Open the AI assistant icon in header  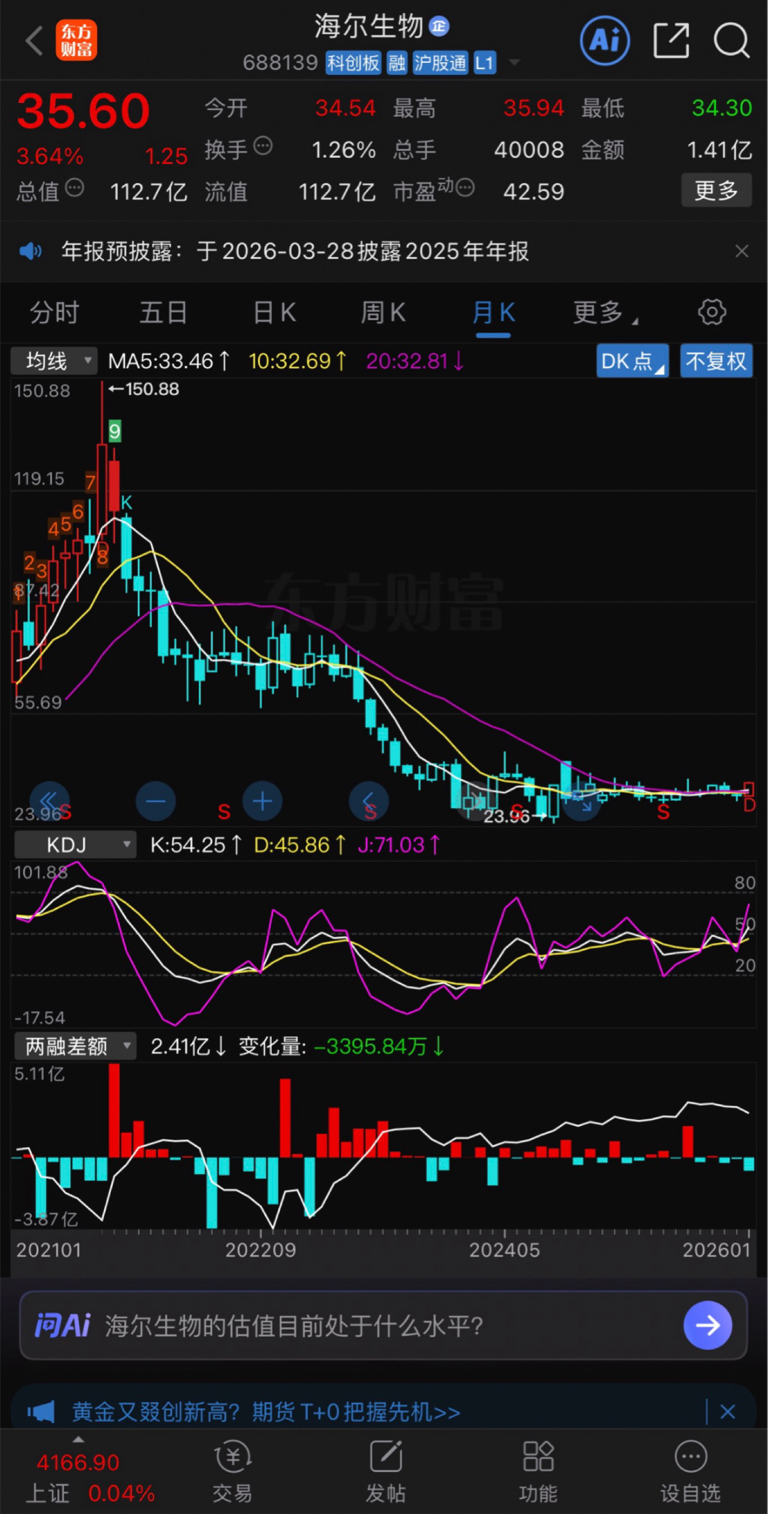click(x=606, y=40)
